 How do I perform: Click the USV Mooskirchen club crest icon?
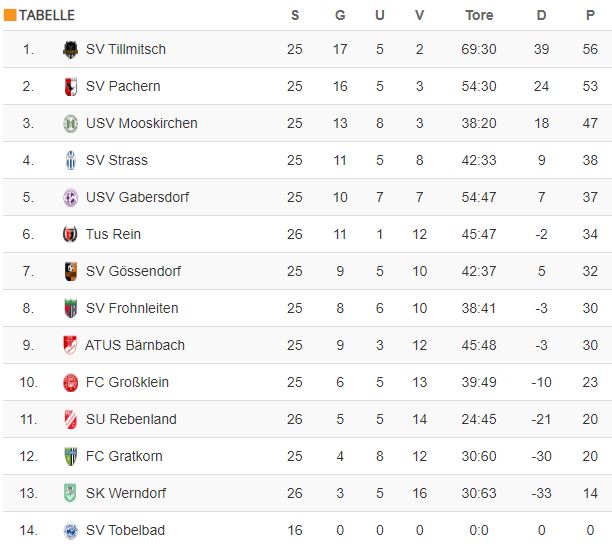(70, 124)
